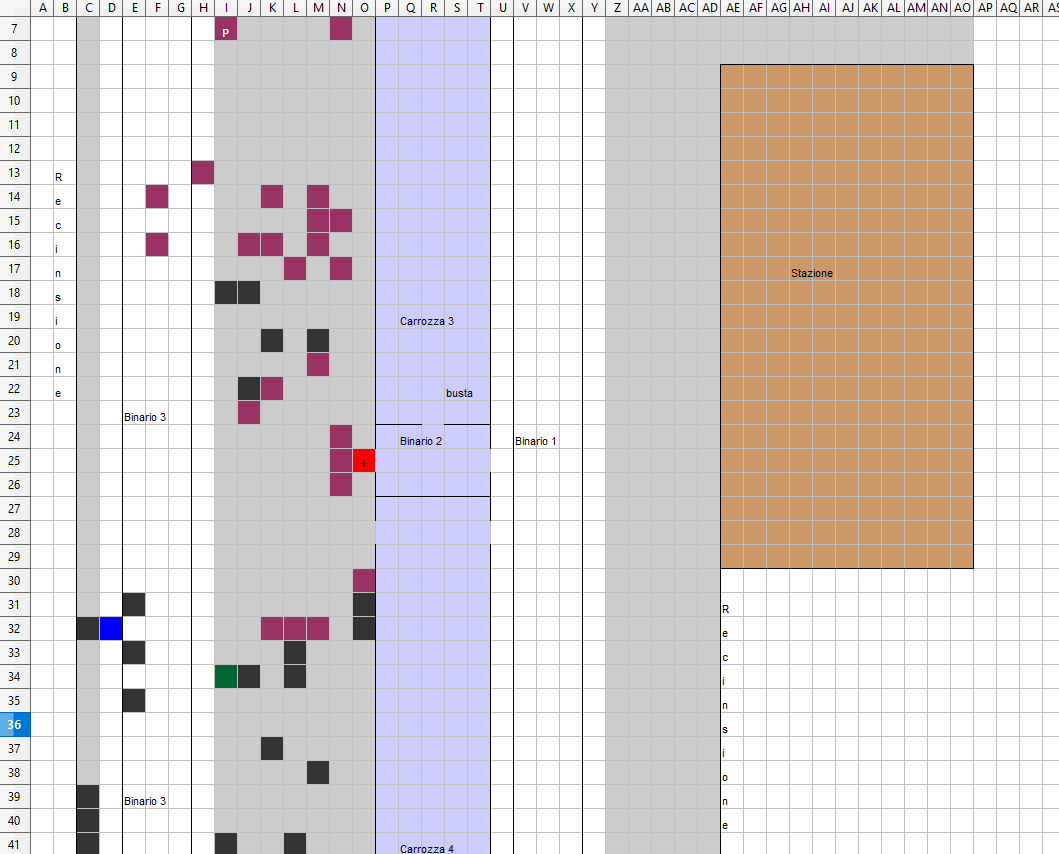Select the row 25 header
The height and width of the screenshot is (854, 1059).
[x=16, y=461]
